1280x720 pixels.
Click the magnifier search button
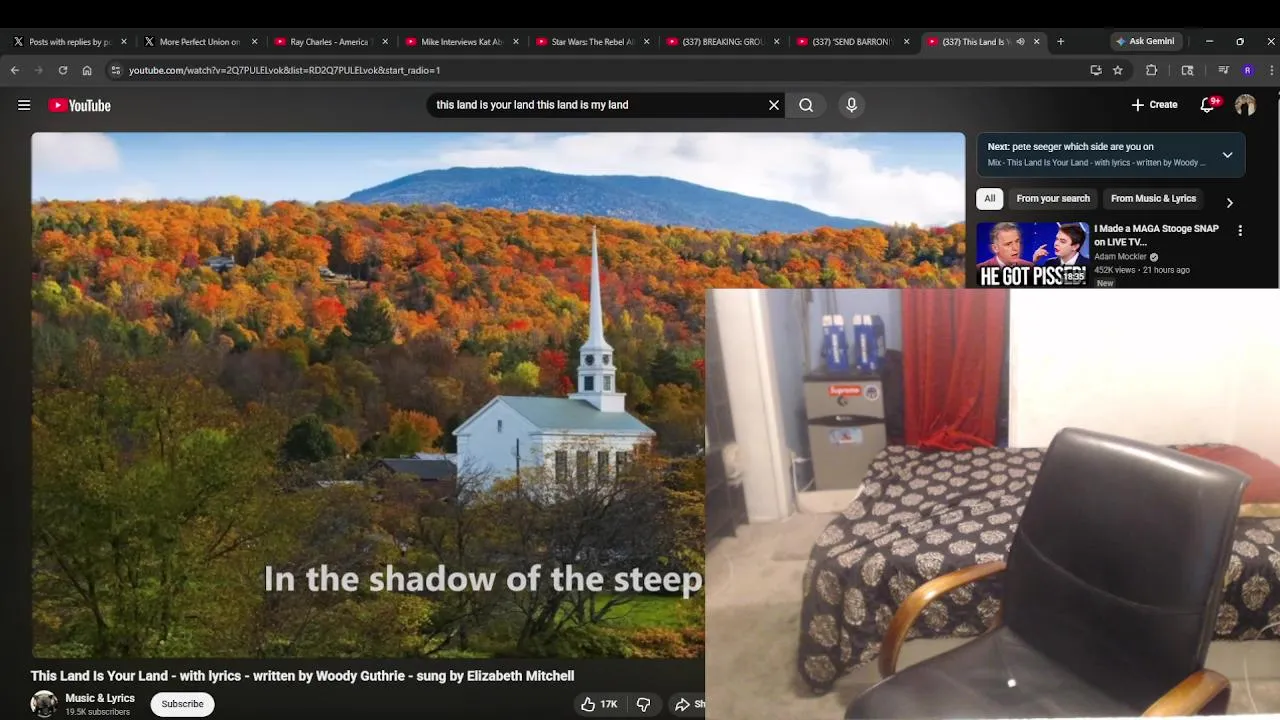click(x=806, y=105)
